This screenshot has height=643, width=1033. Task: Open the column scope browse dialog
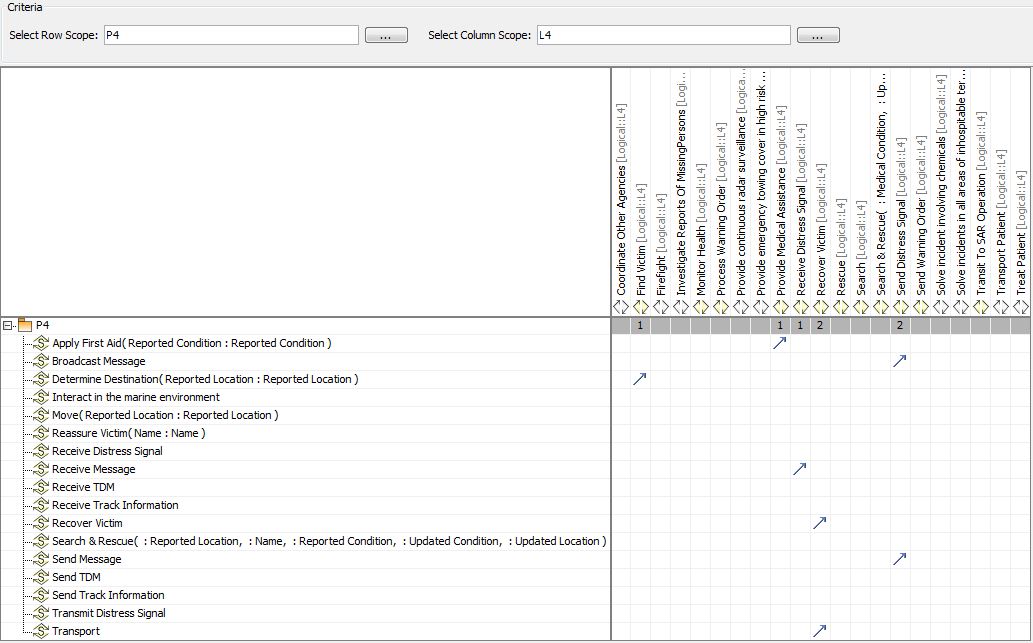(818, 34)
